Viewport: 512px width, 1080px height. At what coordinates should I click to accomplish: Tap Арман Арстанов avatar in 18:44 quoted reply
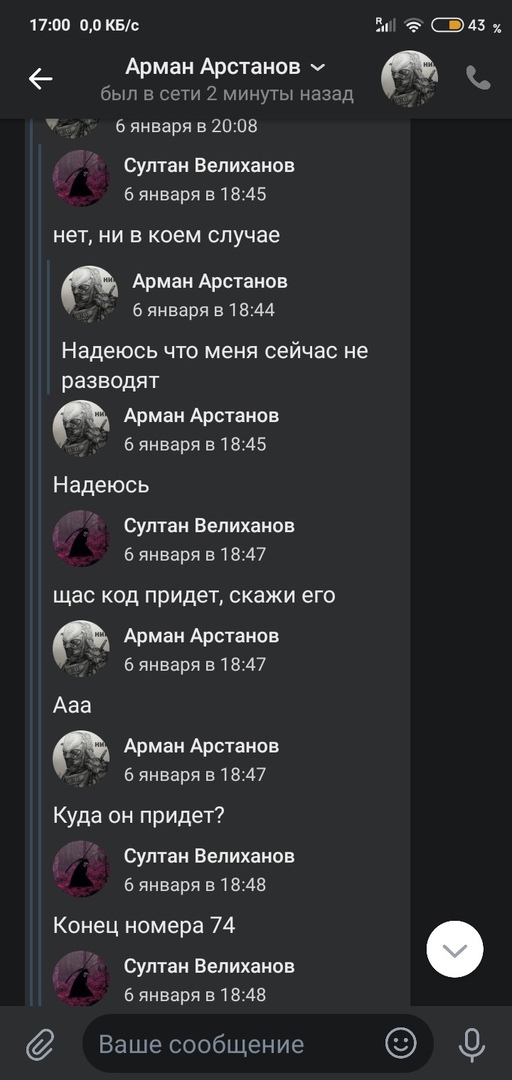pos(90,294)
